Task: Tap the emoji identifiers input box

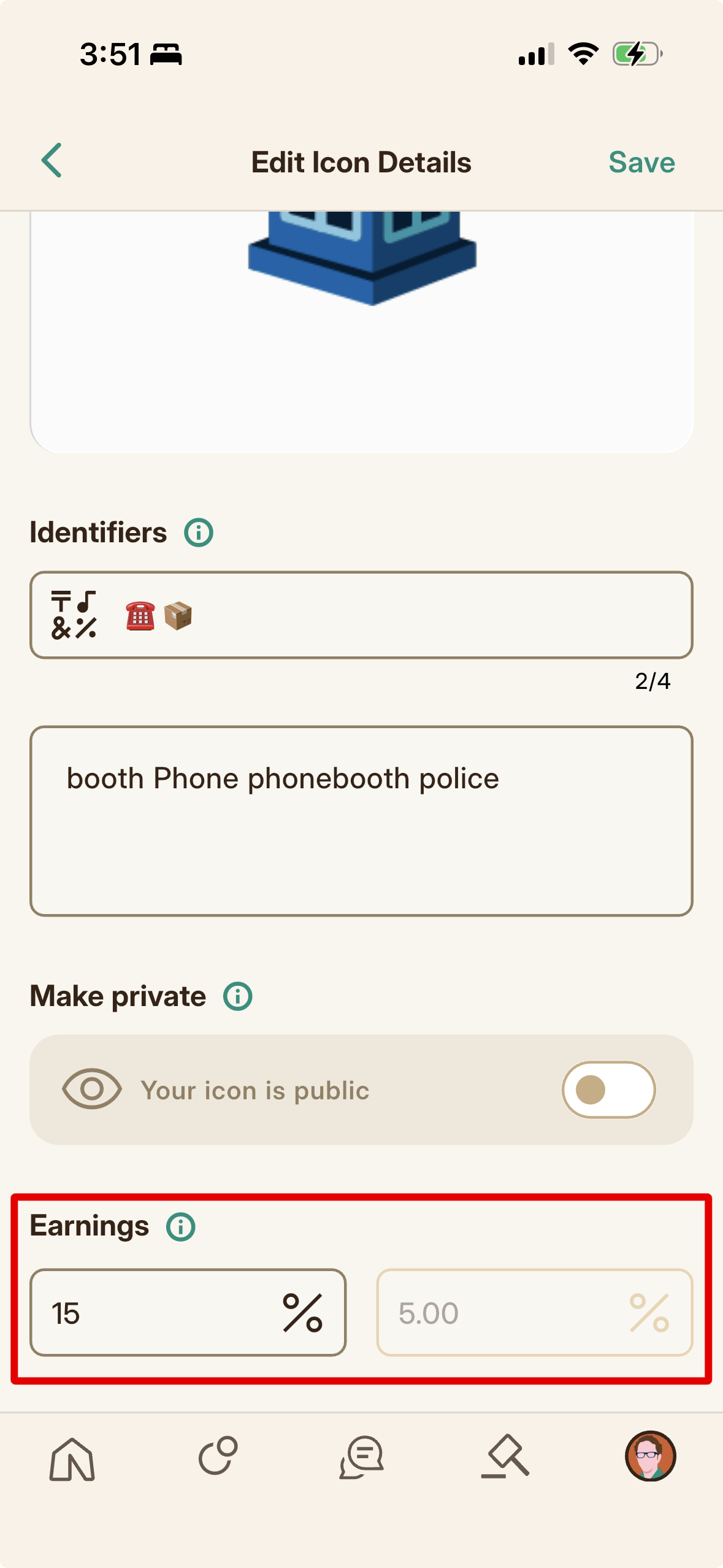Action: (361, 615)
